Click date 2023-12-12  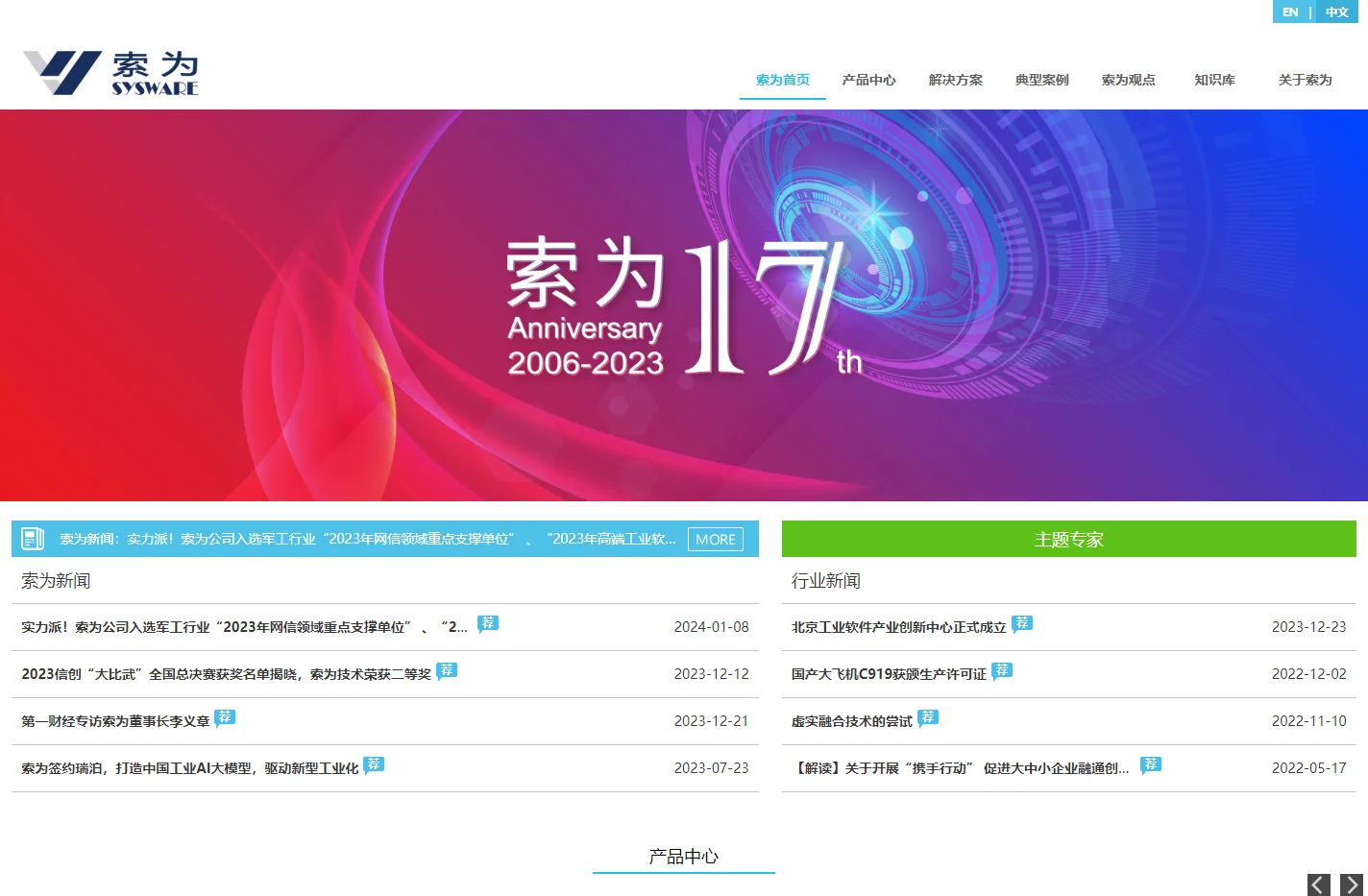pyautogui.click(x=711, y=674)
